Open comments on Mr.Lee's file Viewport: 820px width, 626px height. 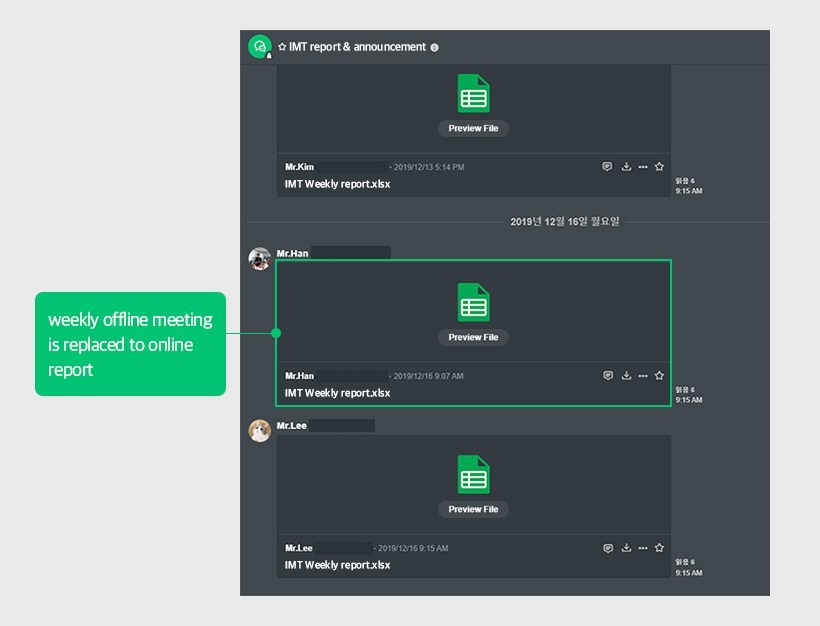607,548
